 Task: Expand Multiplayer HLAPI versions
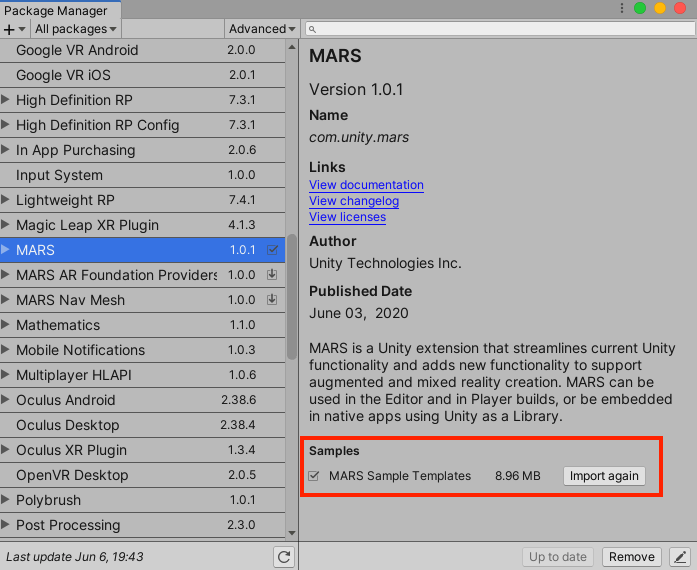pos(5,374)
